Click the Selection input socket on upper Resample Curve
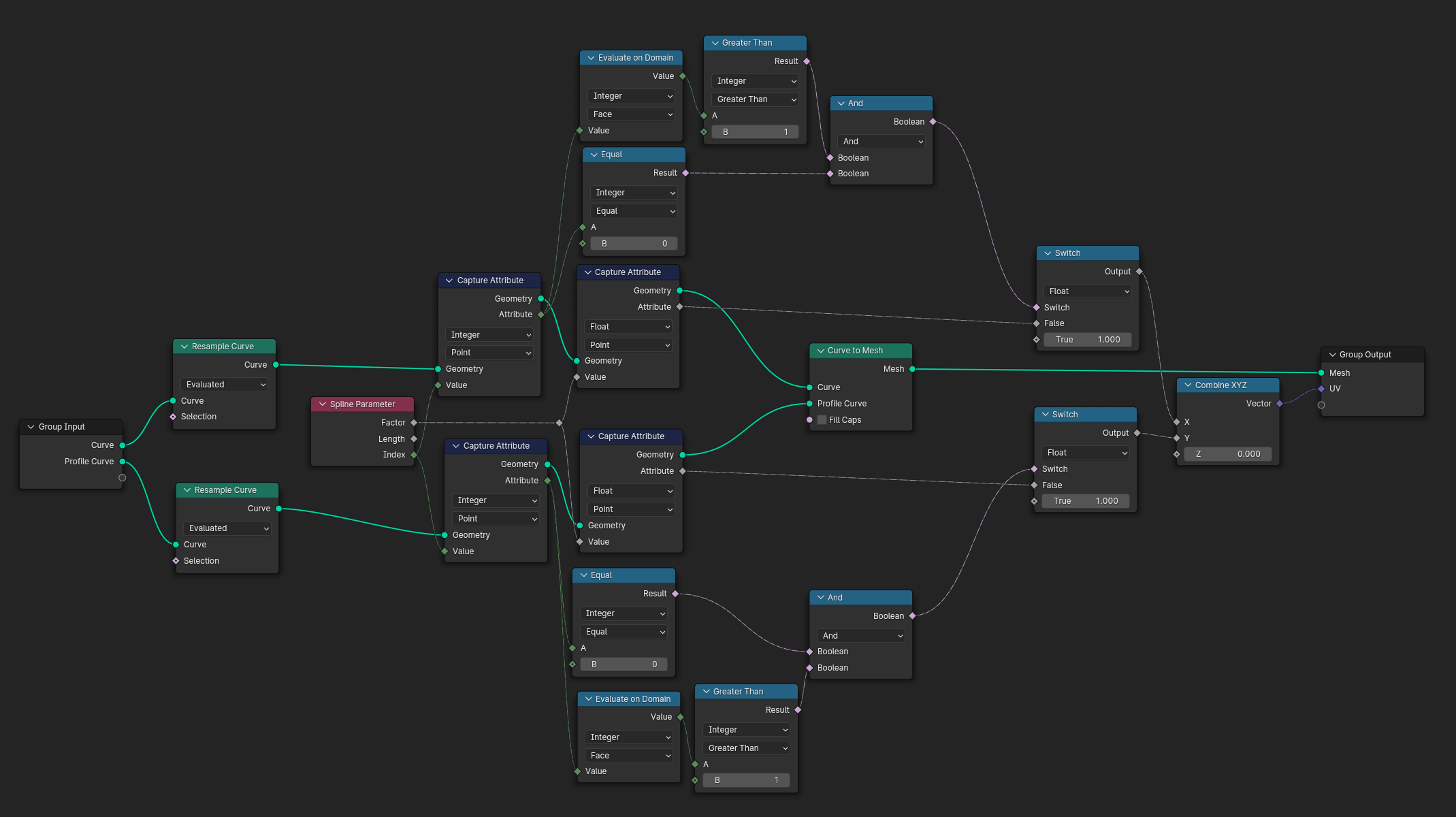The height and width of the screenshot is (817, 1456). point(173,417)
